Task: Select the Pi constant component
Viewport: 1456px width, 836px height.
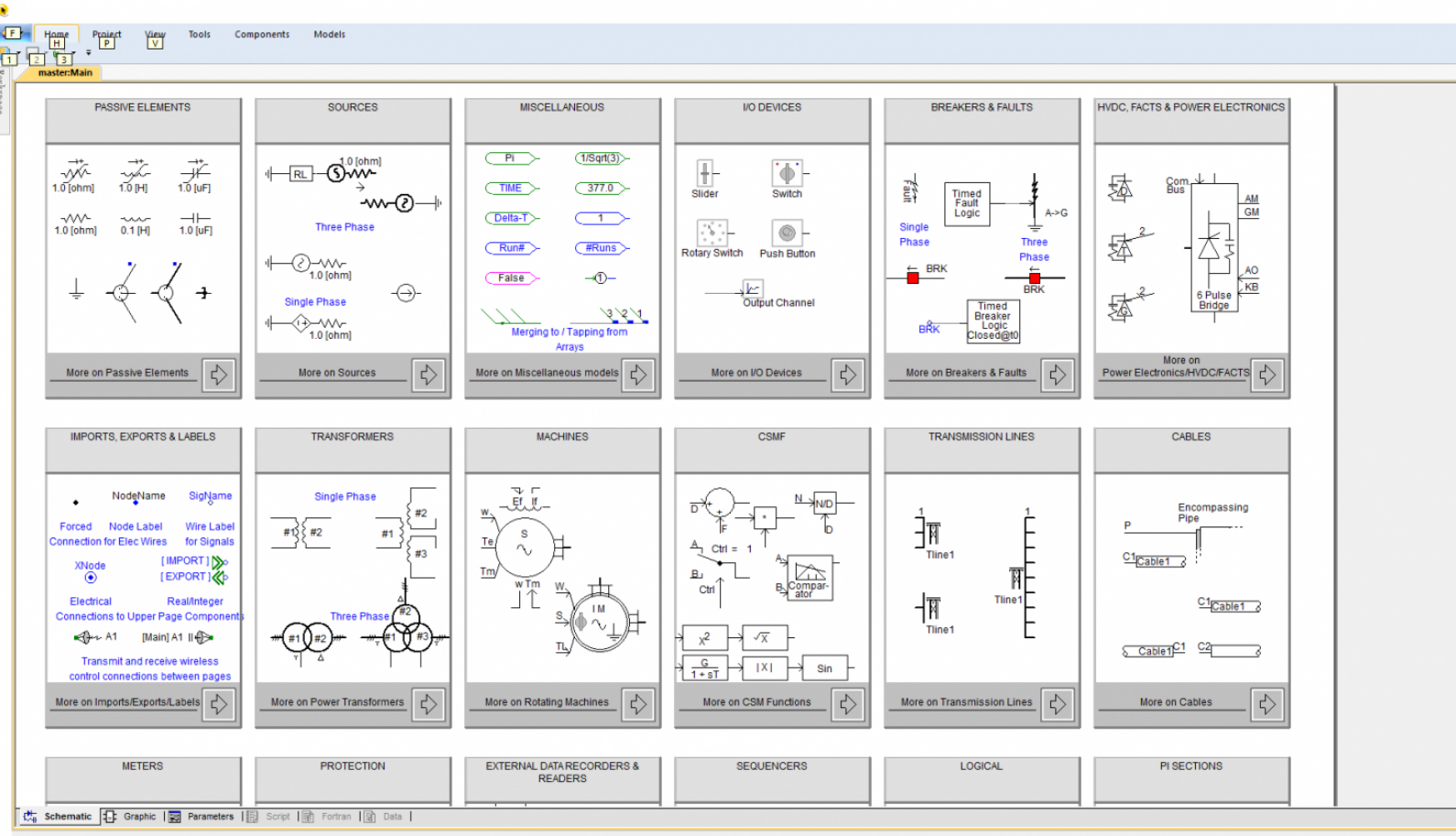Action: point(512,158)
